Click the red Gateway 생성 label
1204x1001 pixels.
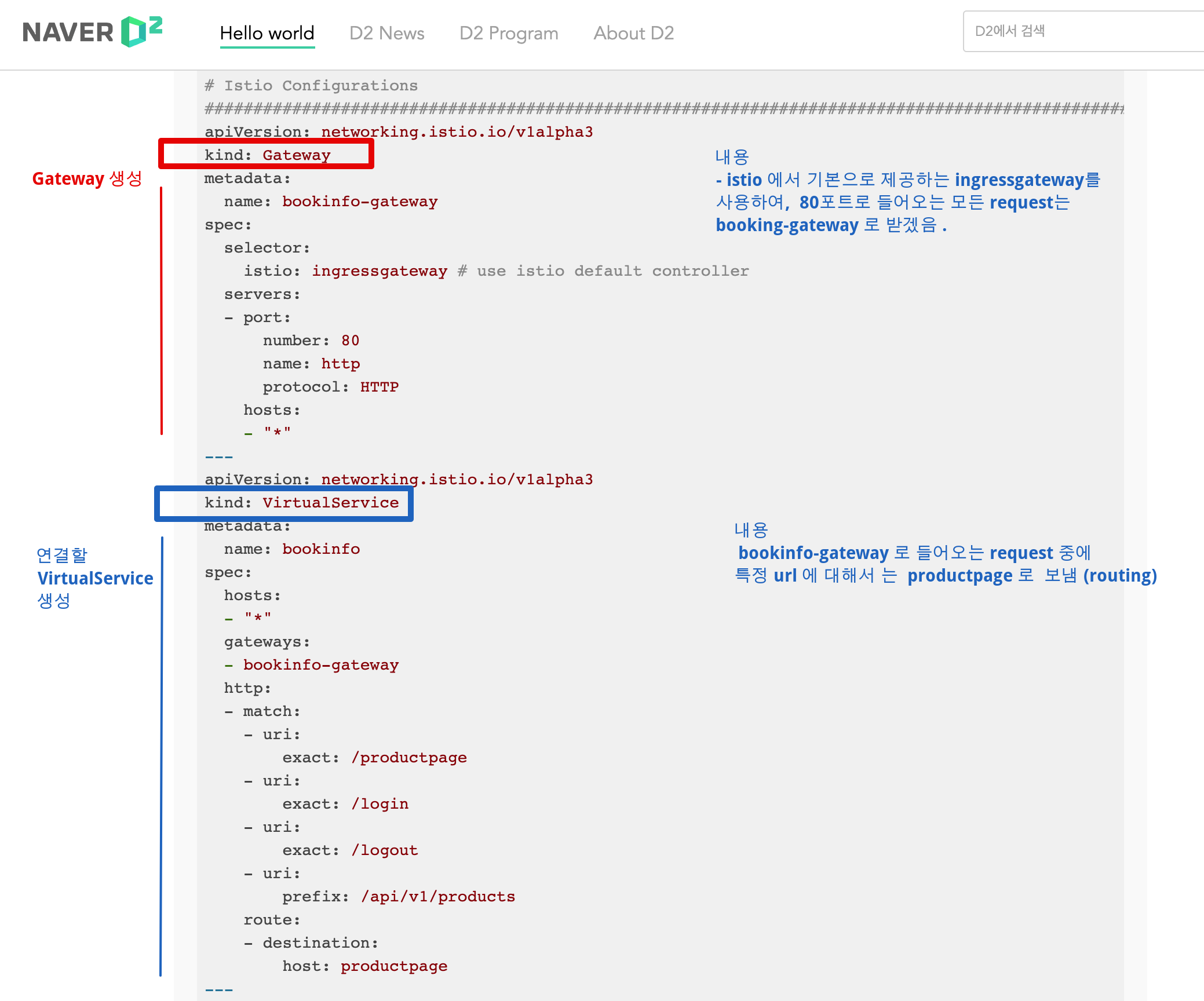[x=87, y=178]
